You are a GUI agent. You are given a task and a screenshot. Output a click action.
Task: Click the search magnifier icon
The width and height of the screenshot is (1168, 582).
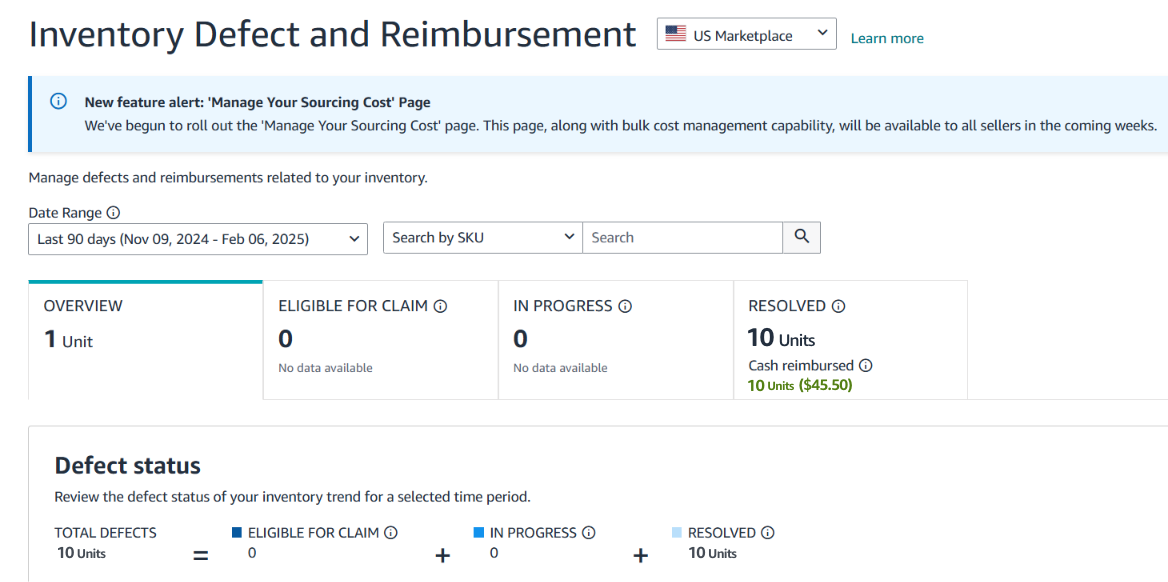click(801, 237)
